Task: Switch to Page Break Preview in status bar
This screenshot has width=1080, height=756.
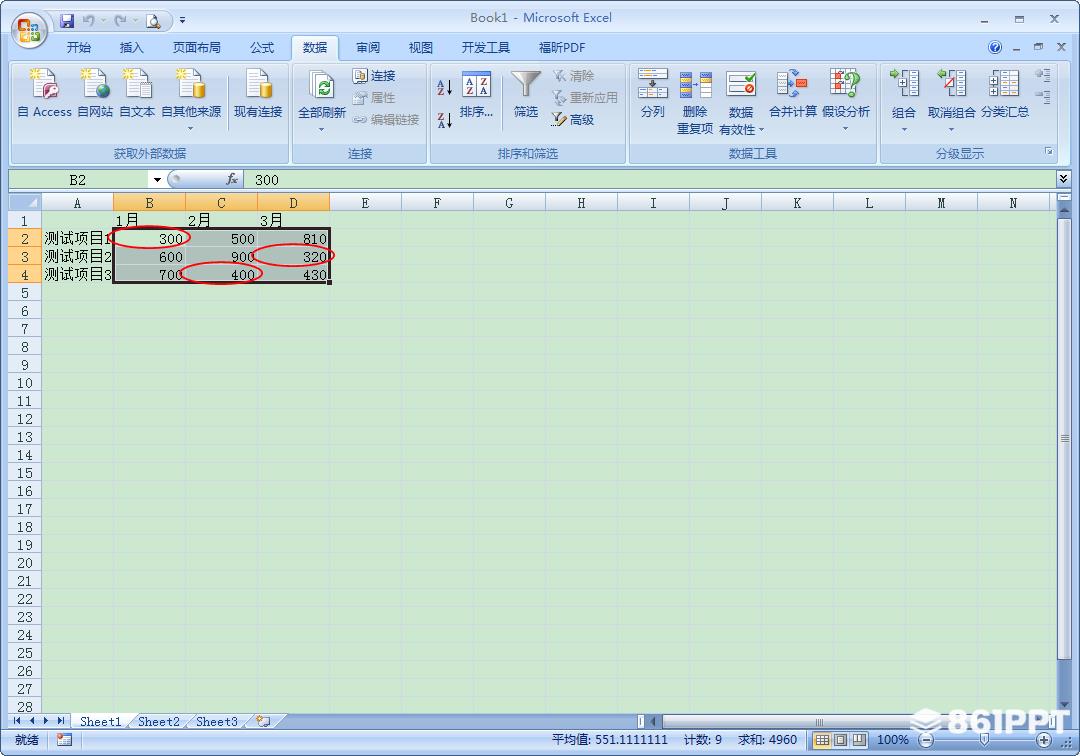Action: tap(859, 740)
